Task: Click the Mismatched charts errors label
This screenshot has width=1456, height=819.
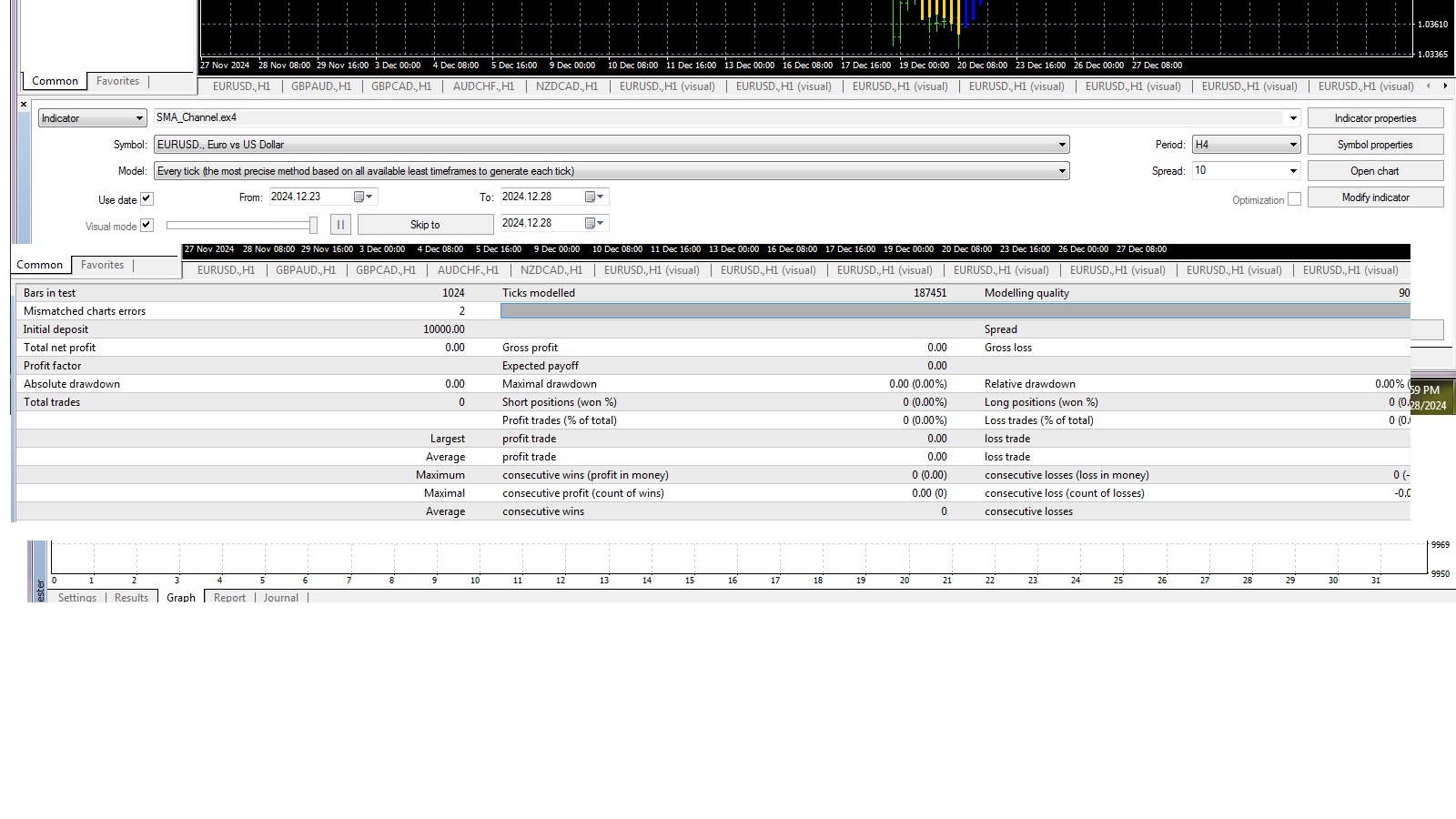Action: 85,311
